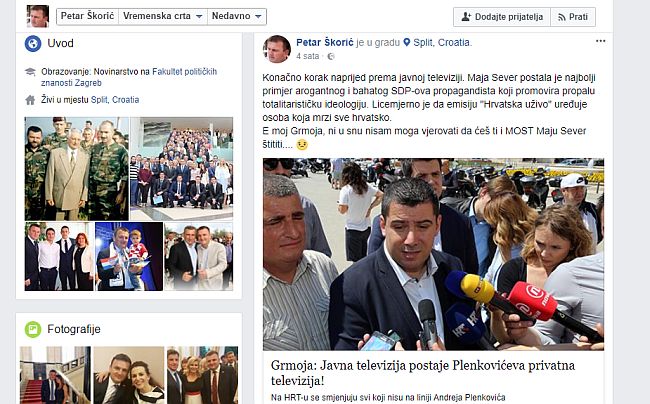Open the post author name Petar Škorić
The width and height of the screenshot is (650, 404).
(325, 42)
